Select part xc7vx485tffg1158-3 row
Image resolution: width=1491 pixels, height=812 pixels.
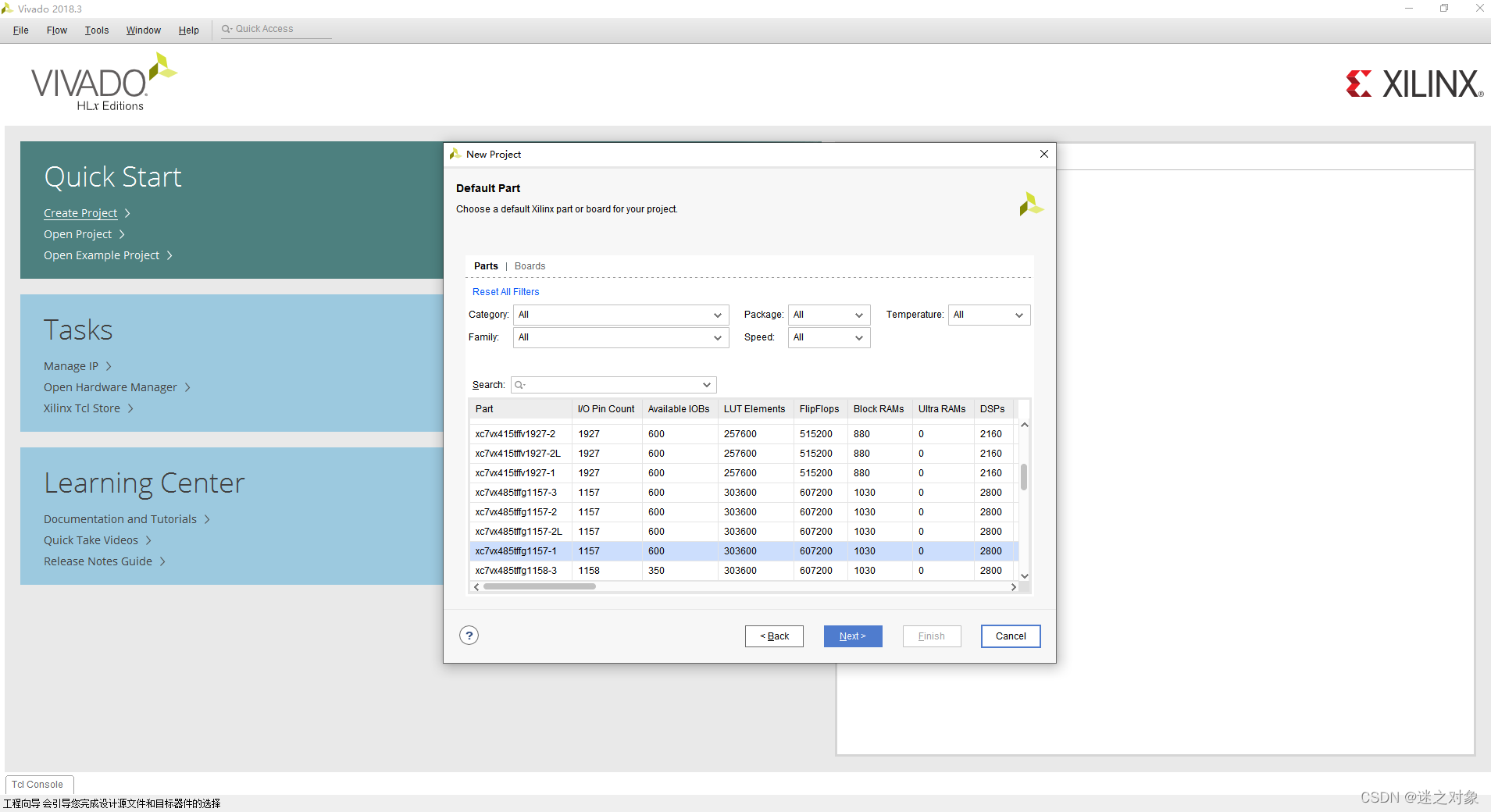coord(744,571)
